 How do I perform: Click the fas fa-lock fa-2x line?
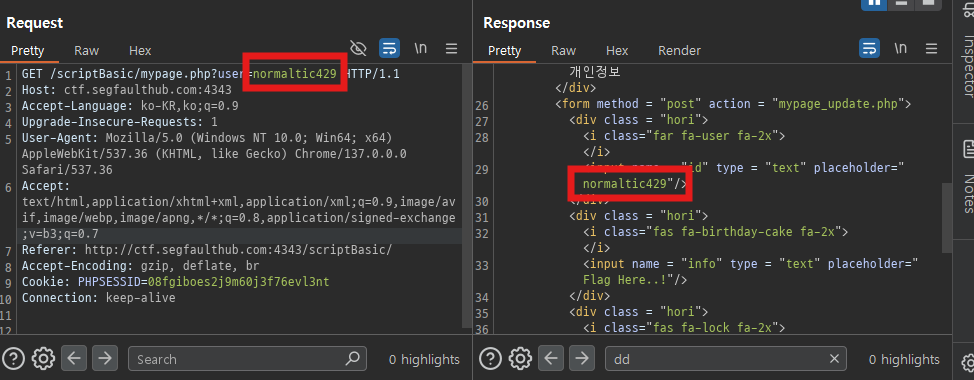[684, 327]
